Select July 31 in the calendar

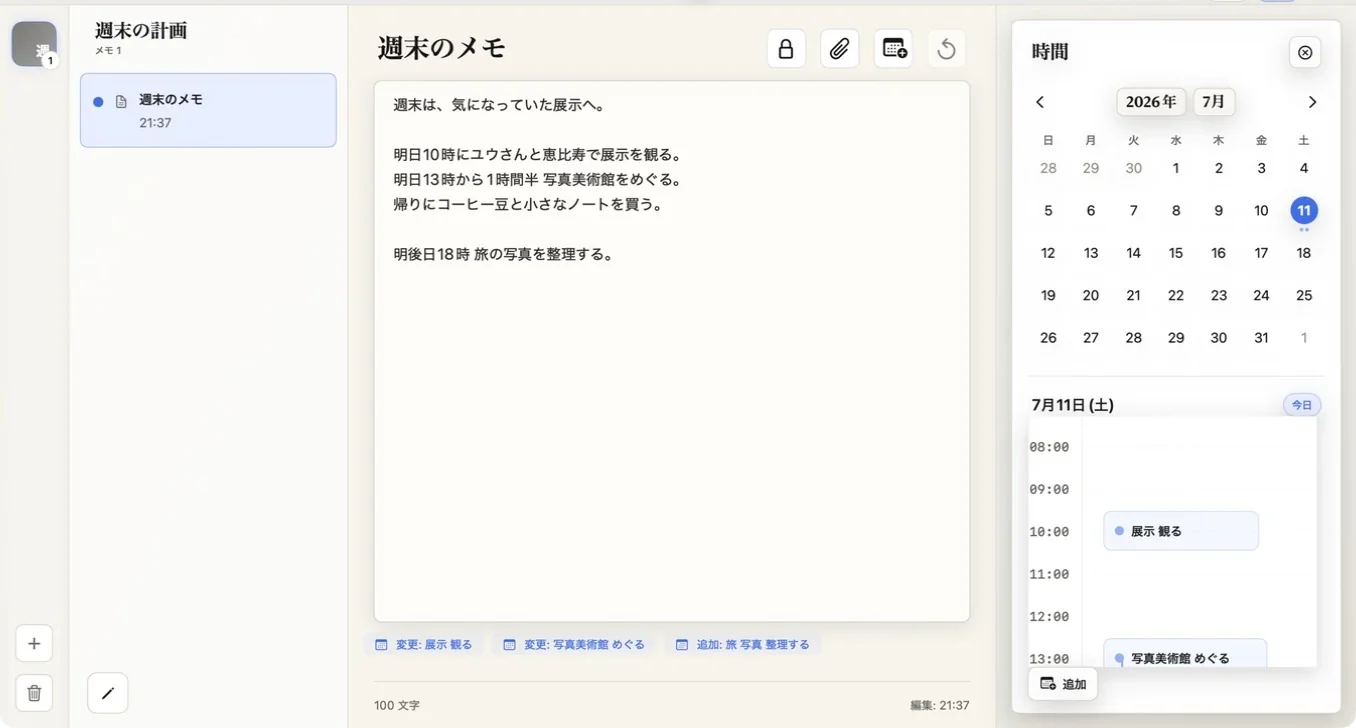pos(1261,338)
